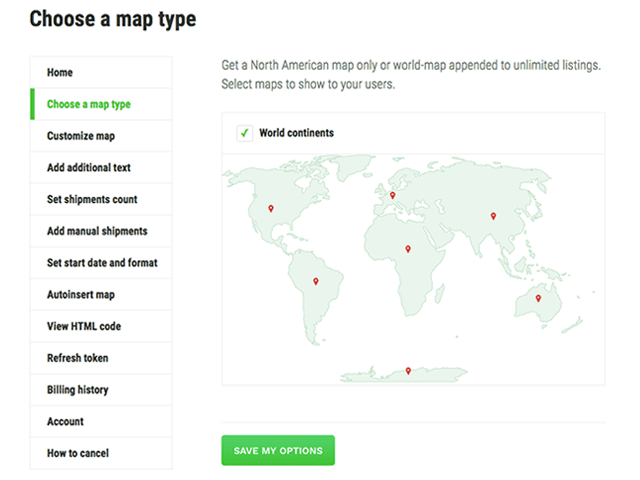The width and height of the screenshot is (640, 480).
Task: Click the Africa map pin
Action: [x=406, y=249]
